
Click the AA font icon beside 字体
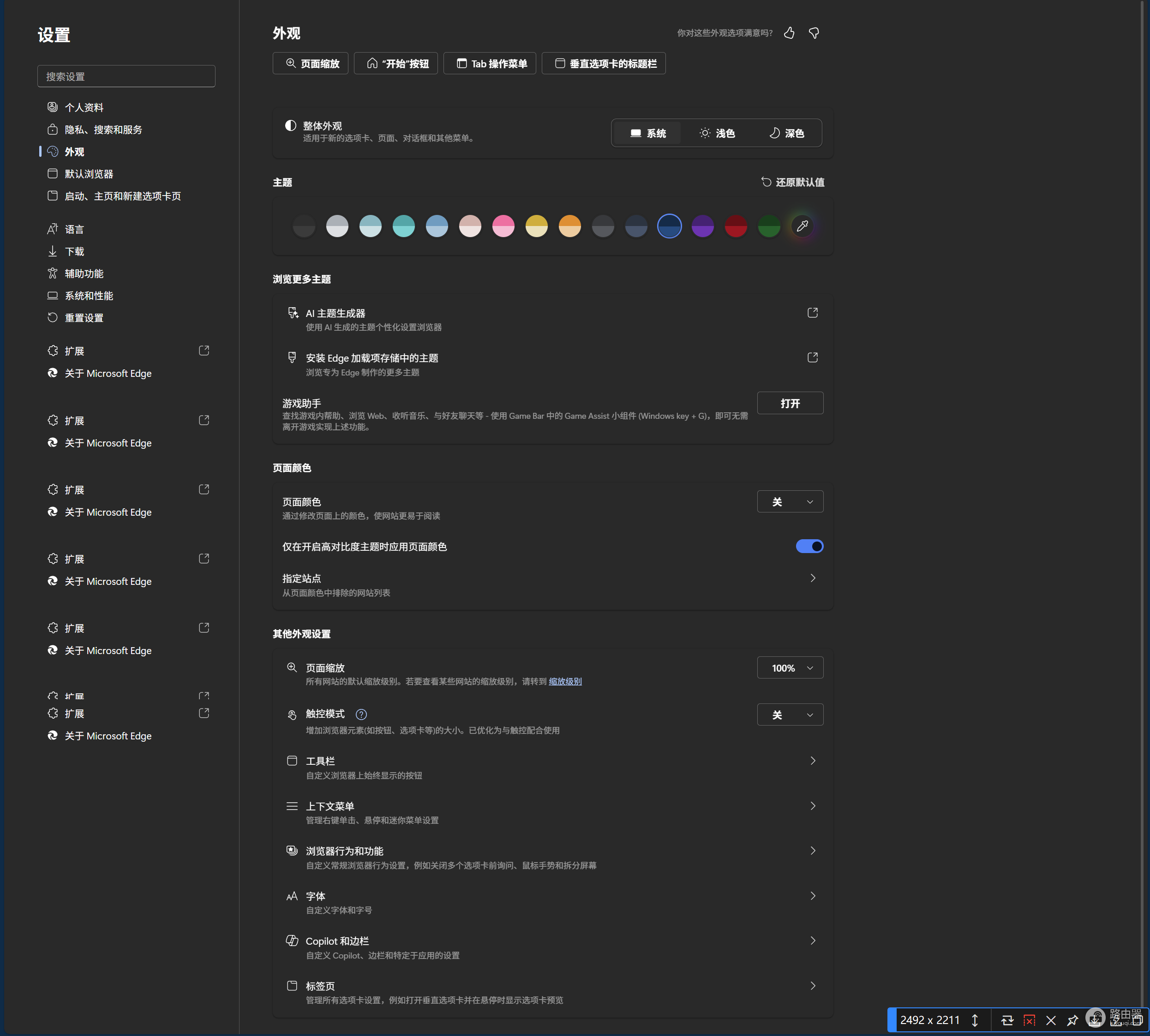(292, 896)
